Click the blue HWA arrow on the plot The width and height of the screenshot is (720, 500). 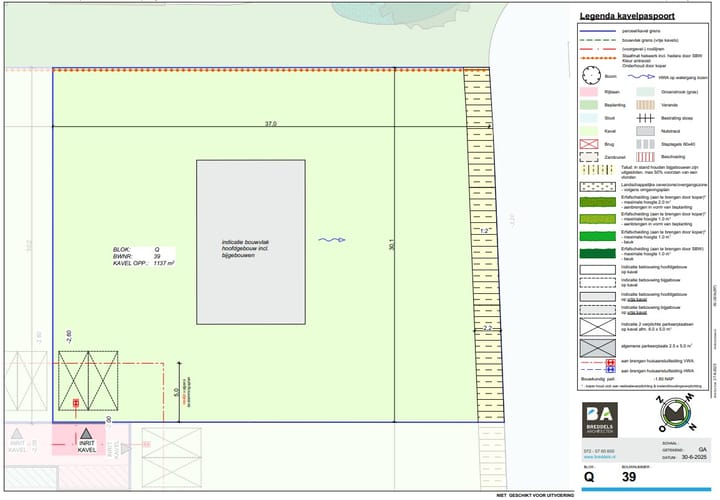[x=332, y=240]
